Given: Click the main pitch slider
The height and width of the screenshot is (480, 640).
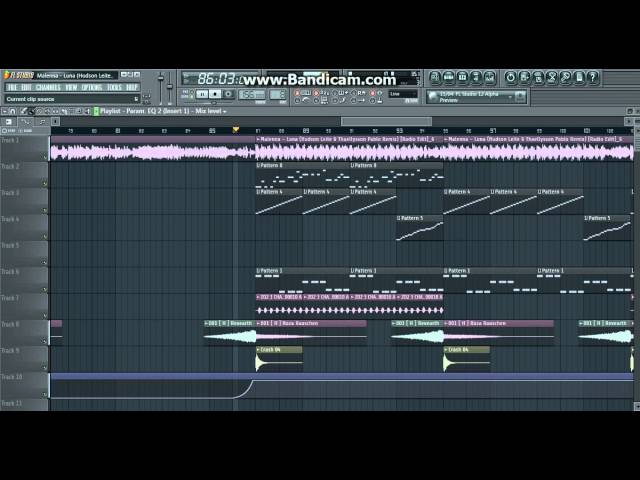Looking at the screenshot, I should (x=170, y=88).
